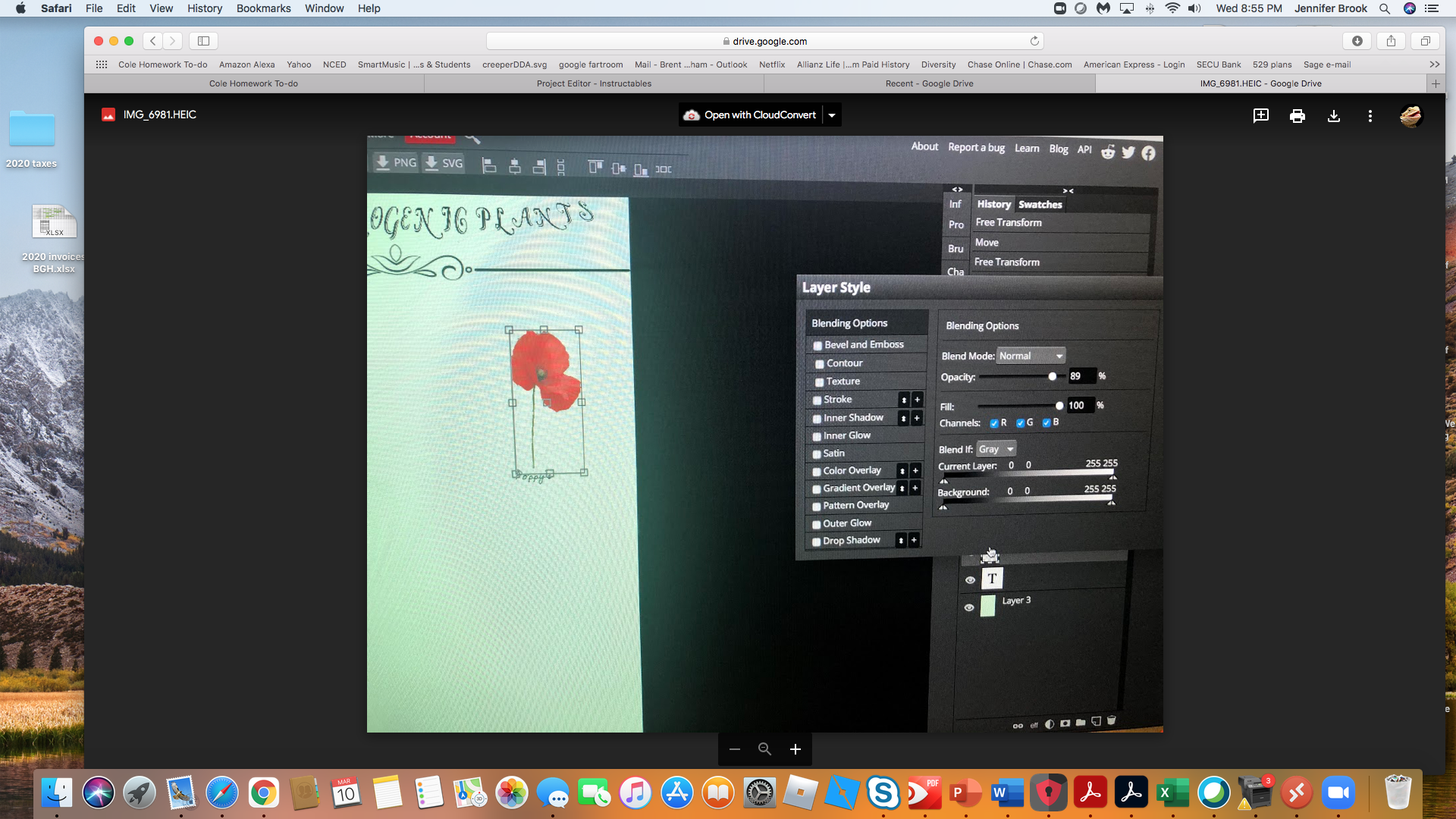Image resolution: width=1456 pixels, height=819 pixels.
Task: Hide the Layer 3 visibility eye
Action: 970,607
